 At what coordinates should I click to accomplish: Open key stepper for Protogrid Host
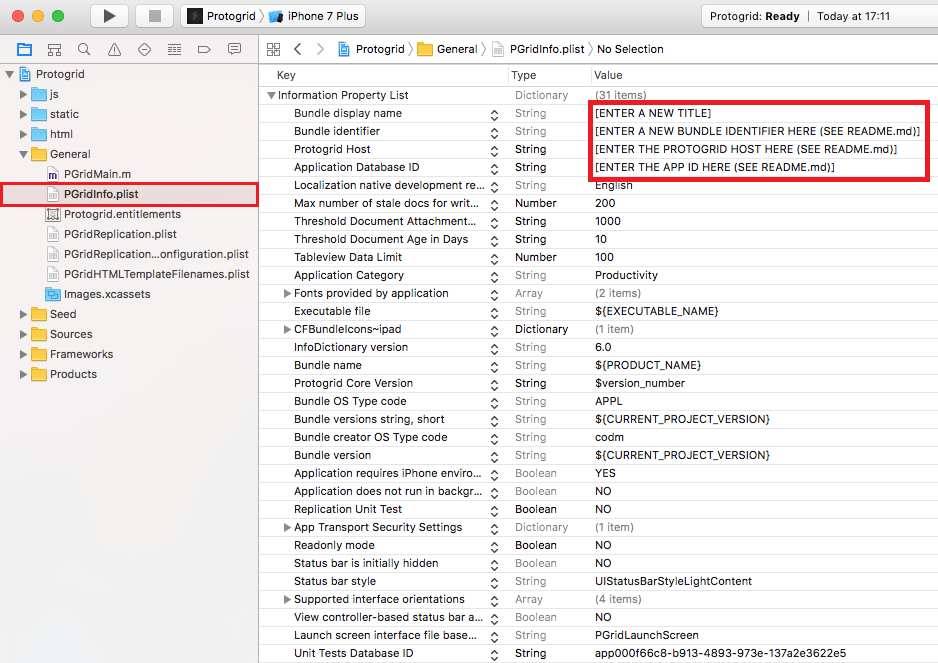click(494, 150)
